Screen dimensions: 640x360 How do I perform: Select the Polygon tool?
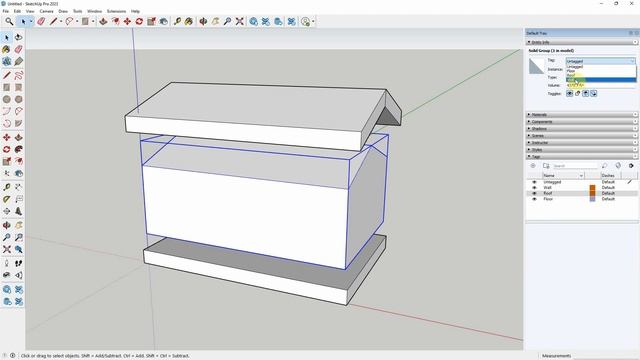(x=18, y=99)
